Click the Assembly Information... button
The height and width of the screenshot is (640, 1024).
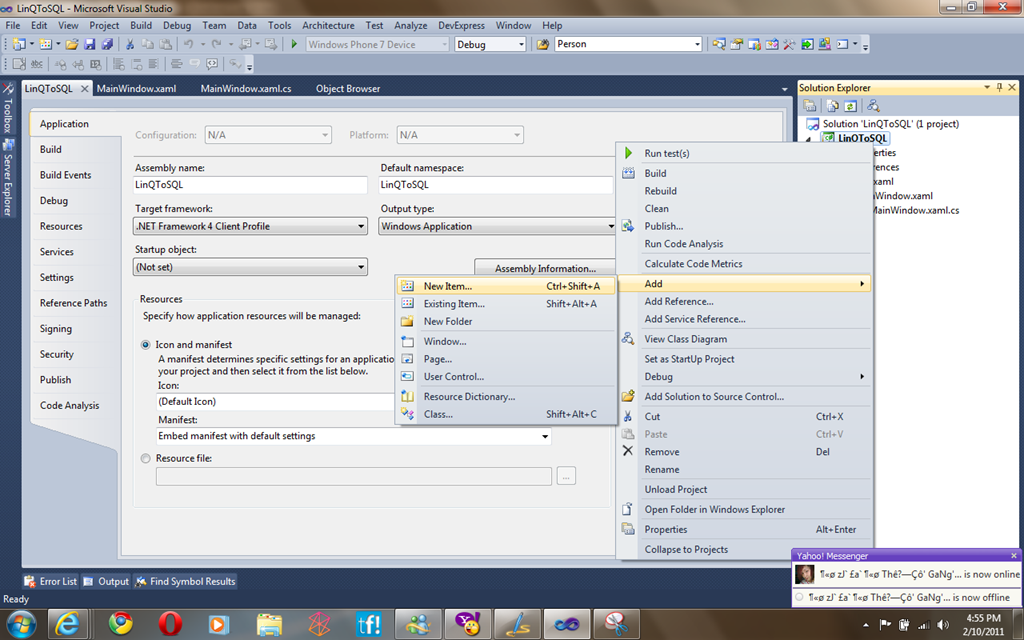click(x=545, y=268)
